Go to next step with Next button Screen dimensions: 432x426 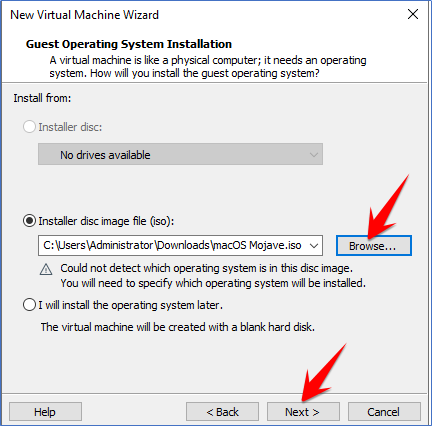pos(303,412)
